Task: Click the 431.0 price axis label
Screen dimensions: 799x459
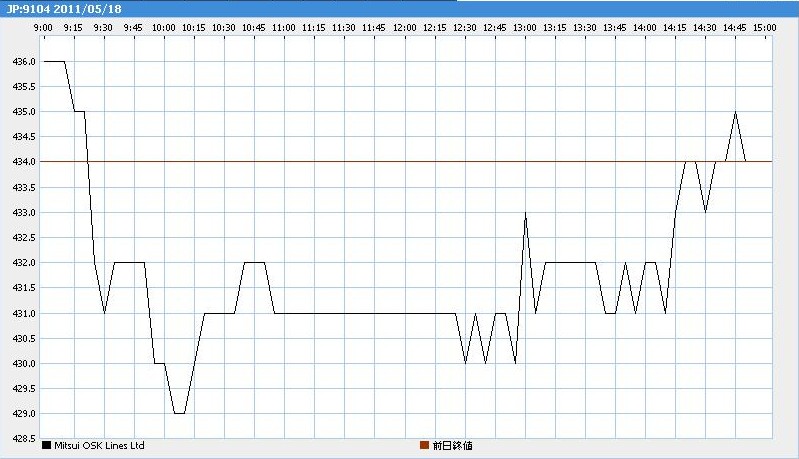Action: [x=24, y=313]
